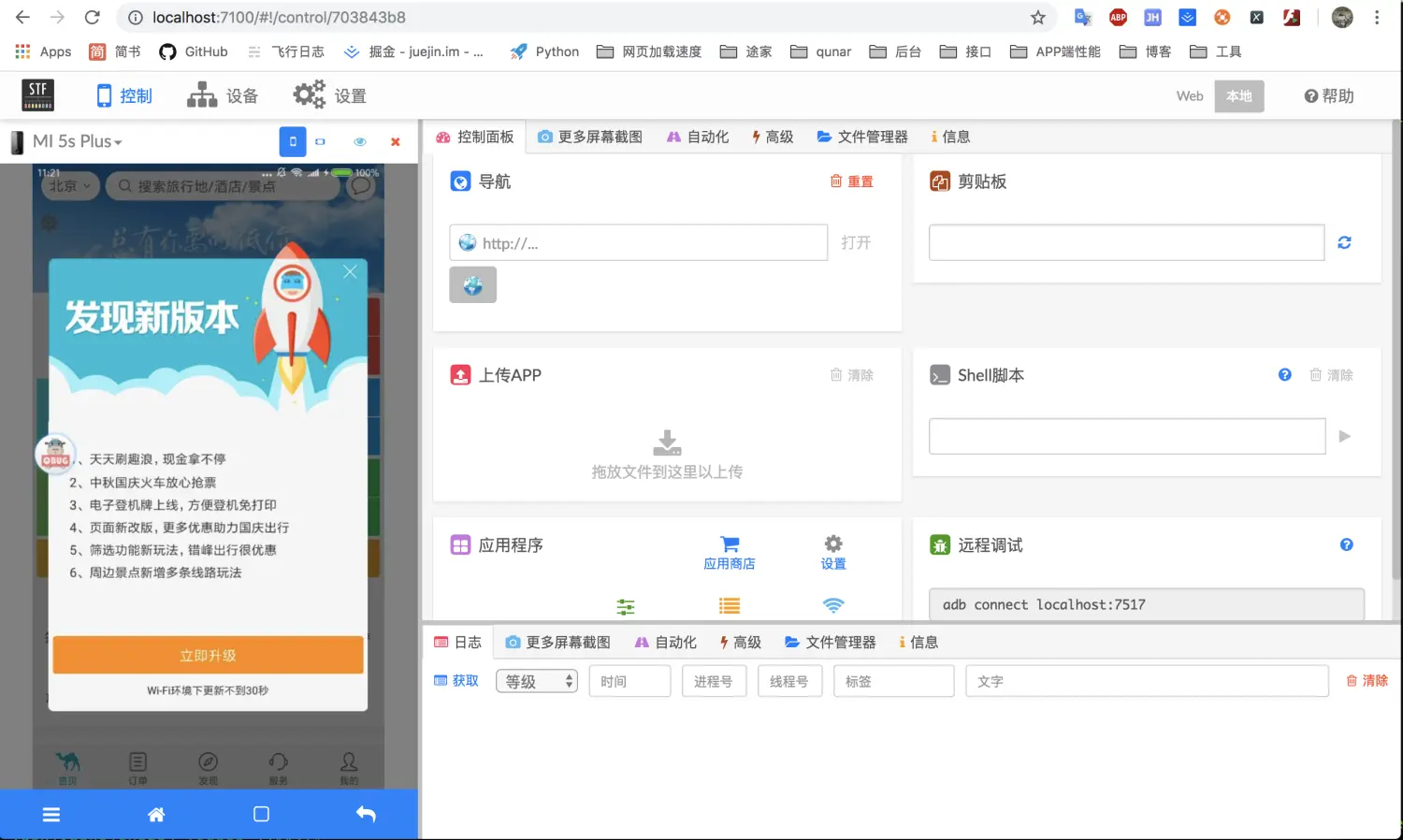The height and width of the screenshot is (840, 1403).
Task: Select the Web language option
Action: 1190,96
